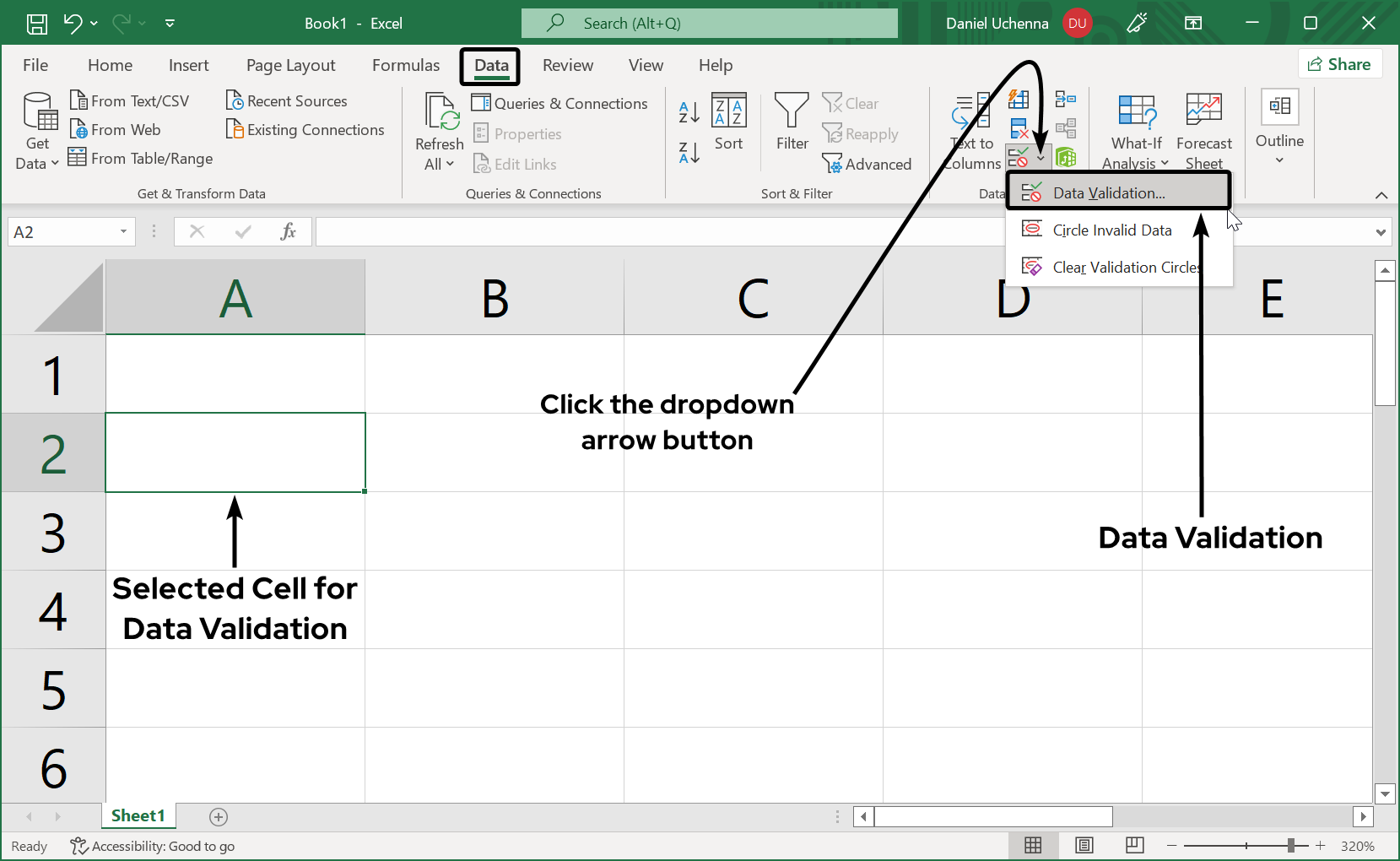Switch to the Formulas tab
1400x861 pixels.
pyautogui.click(x=405, y=65)
